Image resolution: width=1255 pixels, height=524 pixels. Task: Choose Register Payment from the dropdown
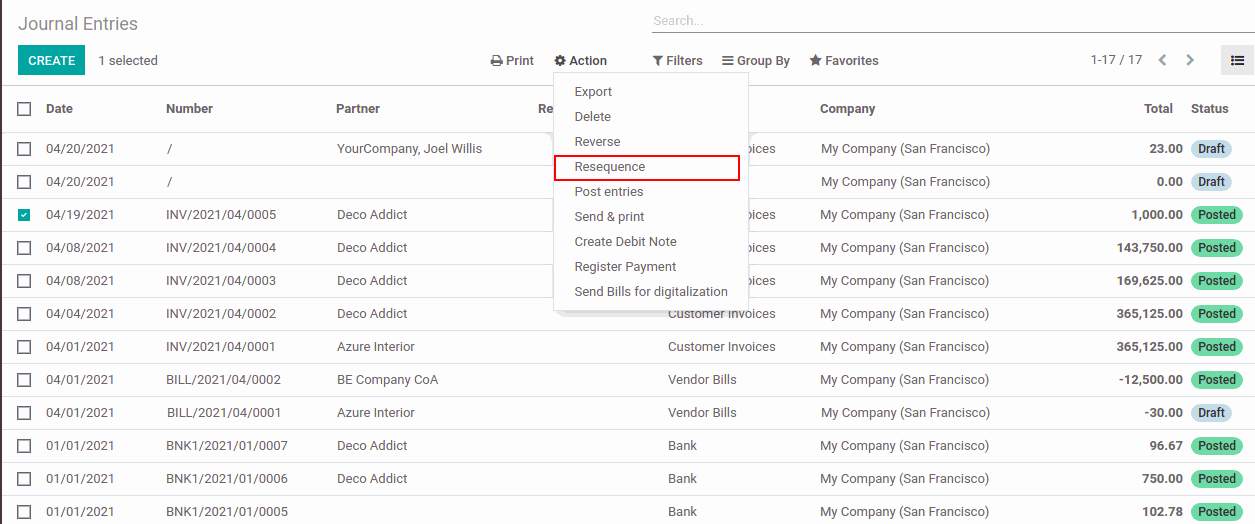pos(625,267)
